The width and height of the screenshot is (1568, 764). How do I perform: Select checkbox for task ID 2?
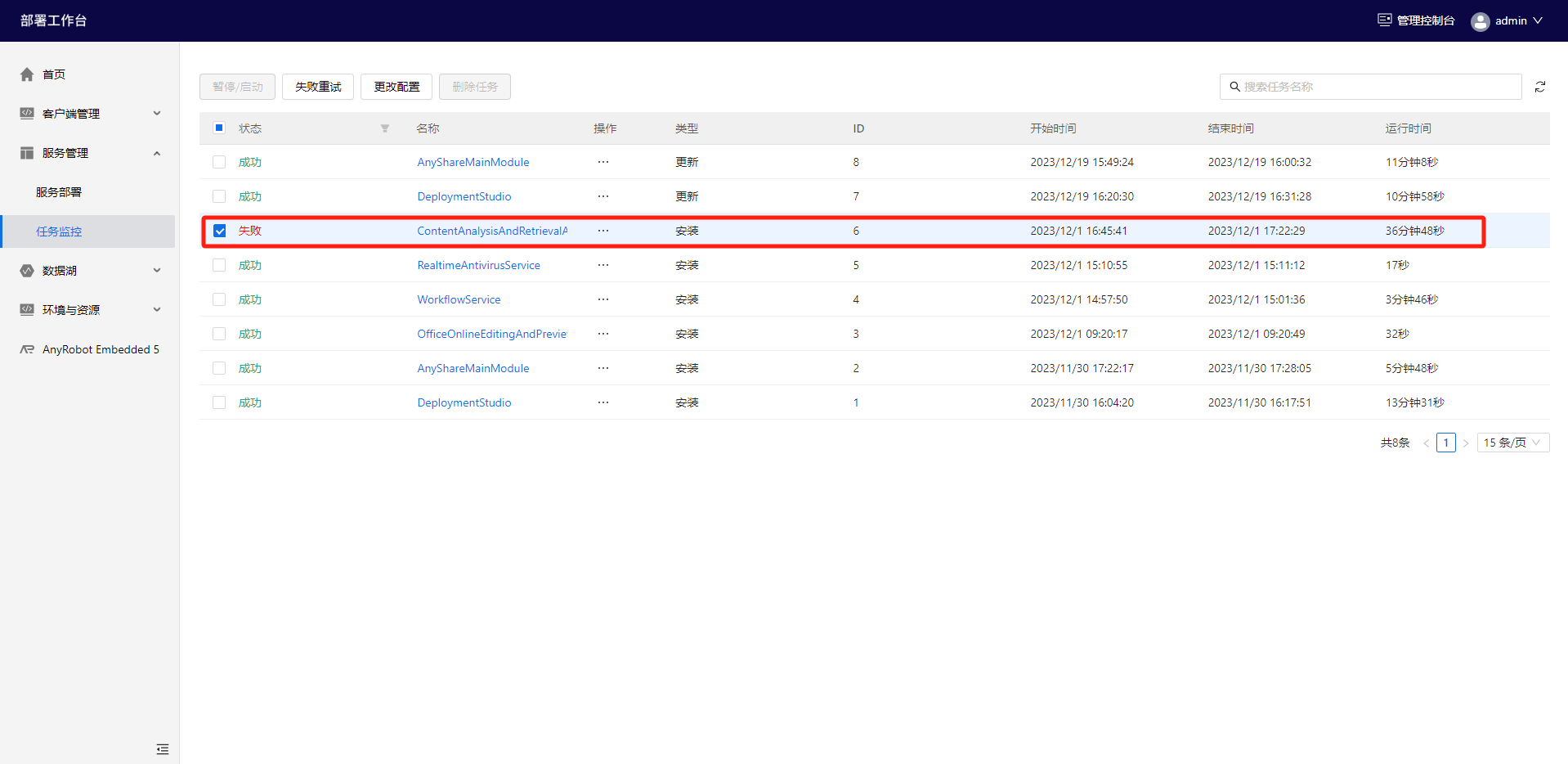219,368
